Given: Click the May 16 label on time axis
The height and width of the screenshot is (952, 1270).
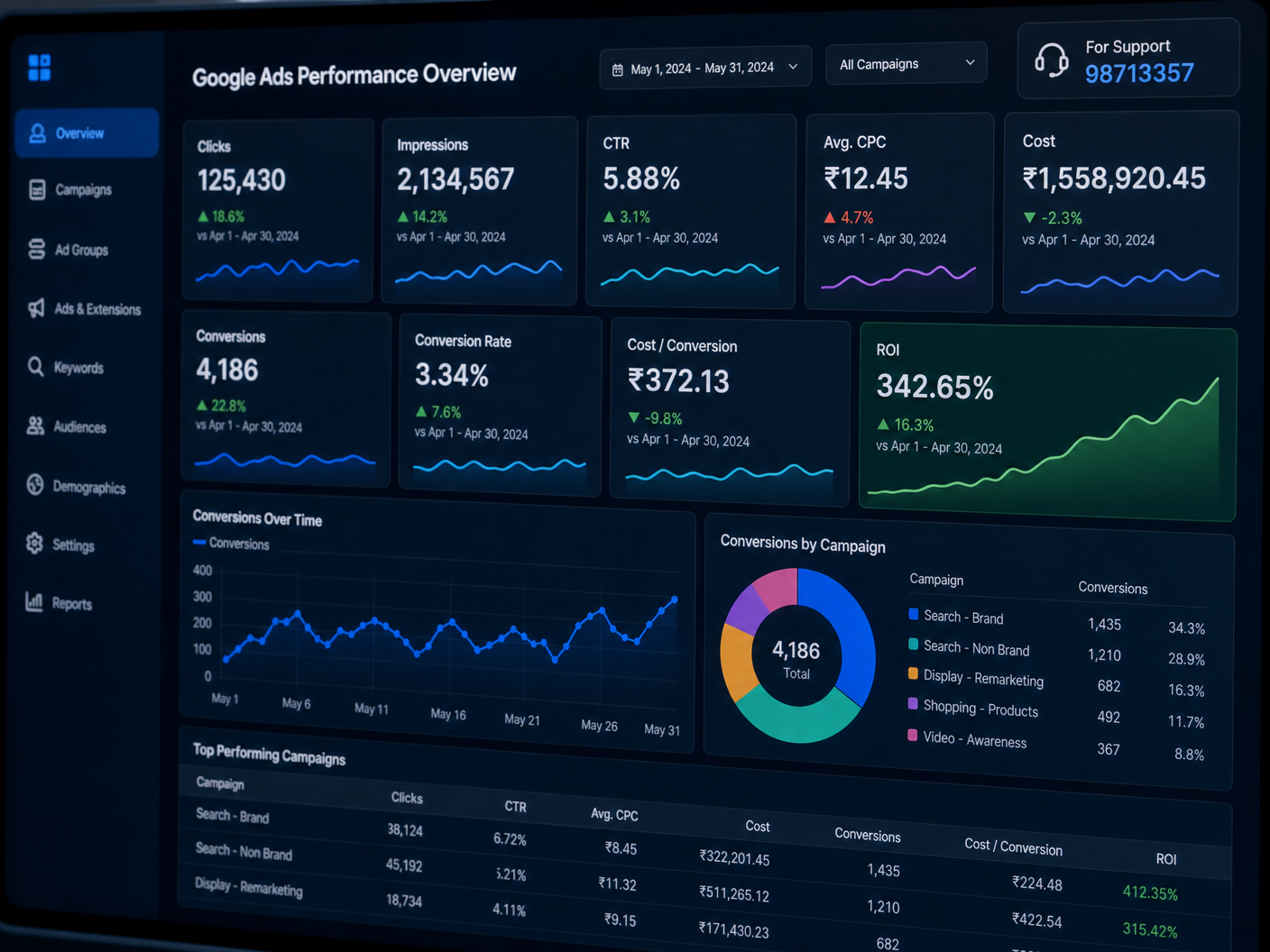Looking at the screenshot, I should pyautogui.click(x=448, y=714).
